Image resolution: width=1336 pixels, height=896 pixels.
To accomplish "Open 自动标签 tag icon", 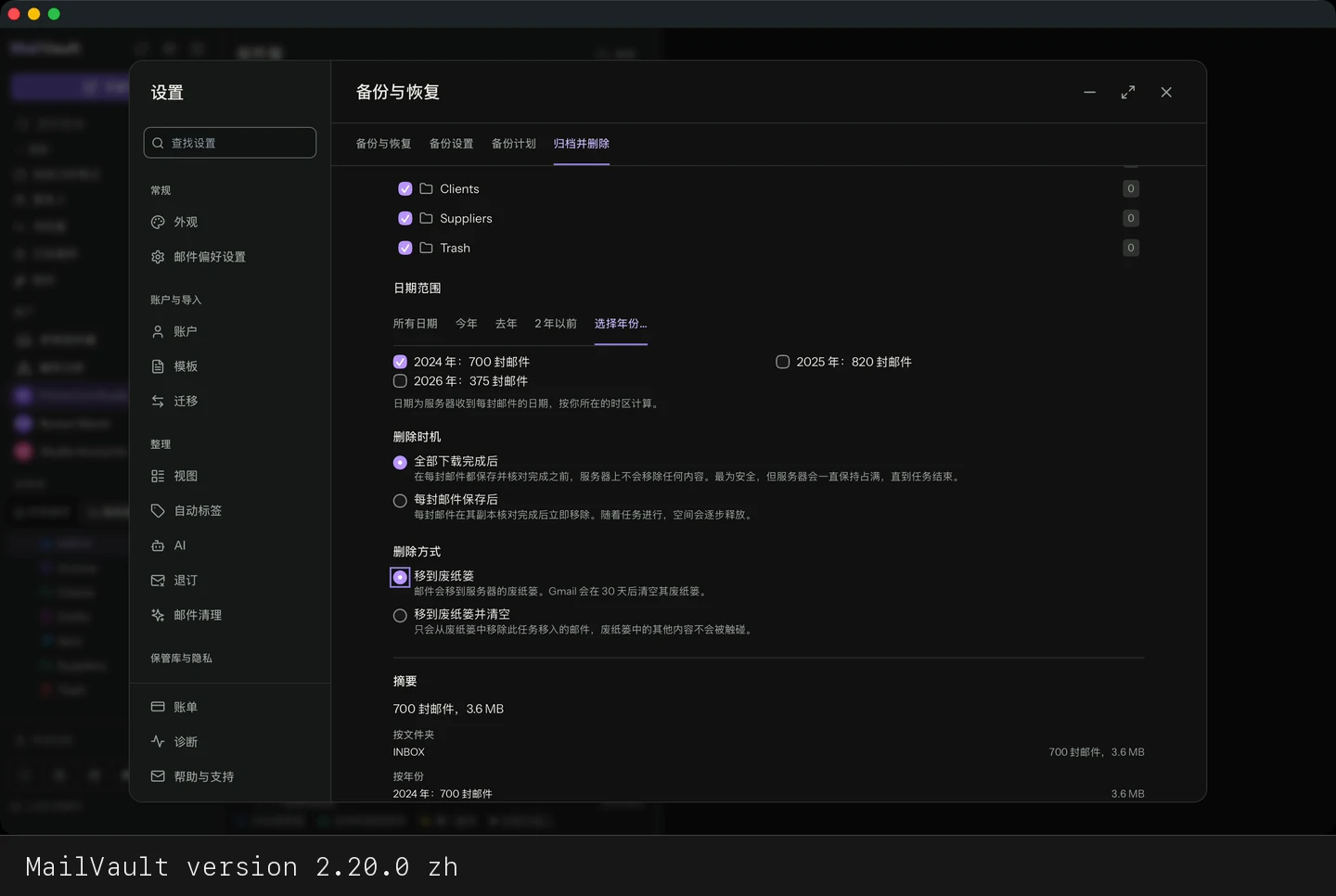I will 158,511.
